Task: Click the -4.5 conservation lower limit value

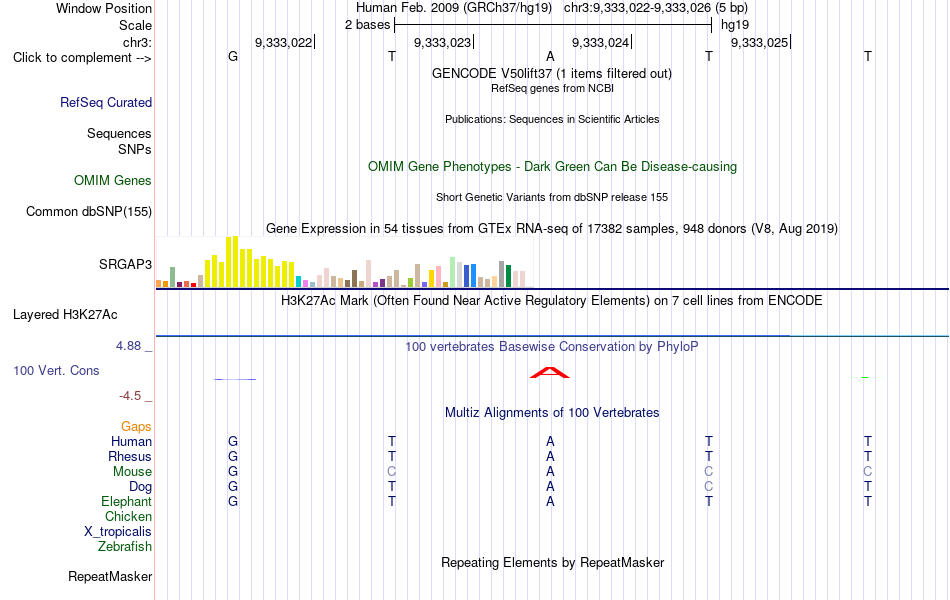Action: [x=130, y=396]
